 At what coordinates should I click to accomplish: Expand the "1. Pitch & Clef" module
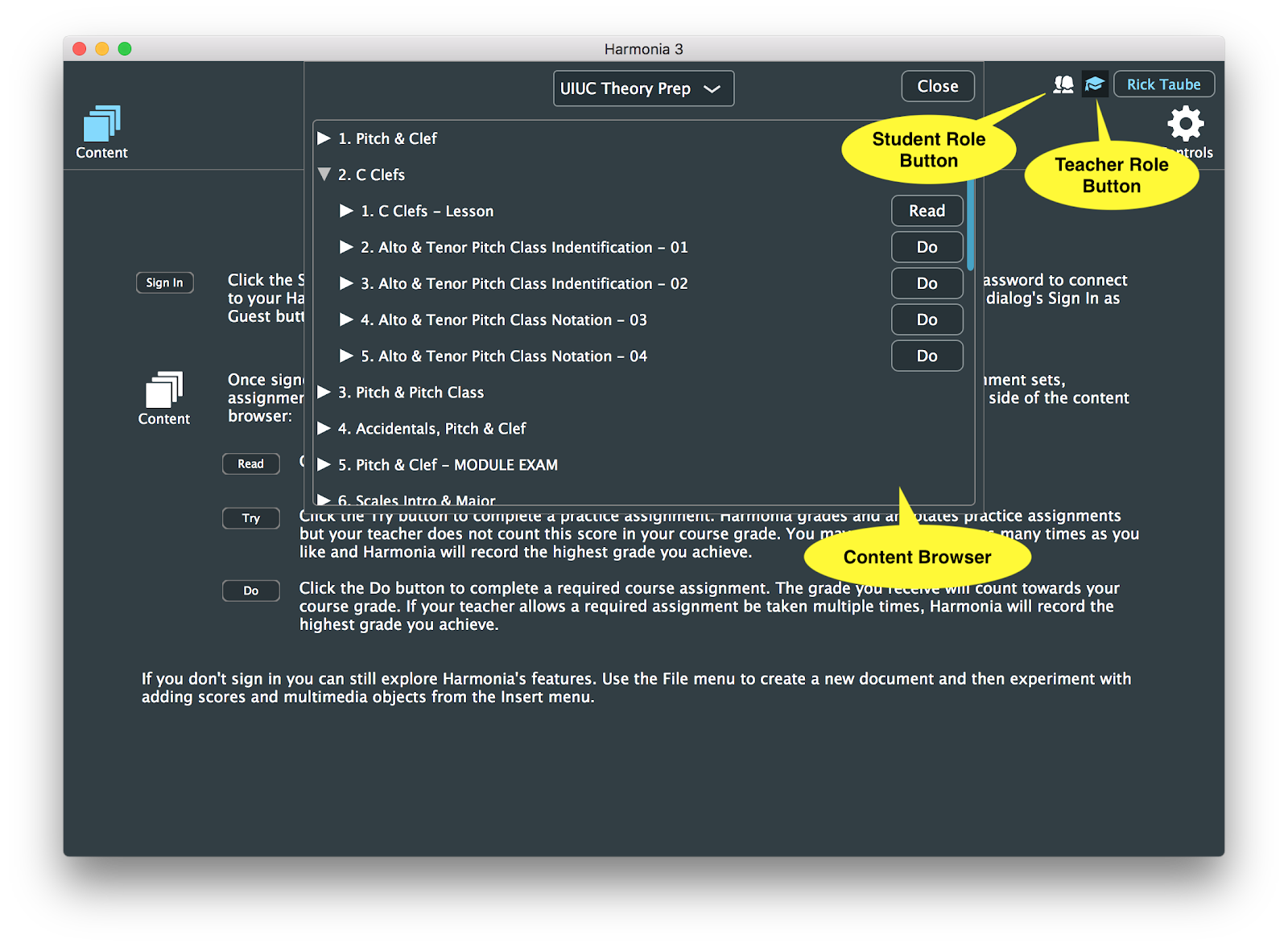(x=324, y=138)
